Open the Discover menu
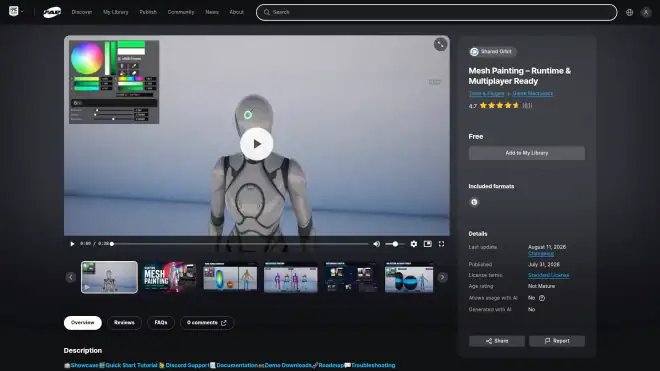Image resolution: width=660 pixels, height=371 pixels. (82, 12)
